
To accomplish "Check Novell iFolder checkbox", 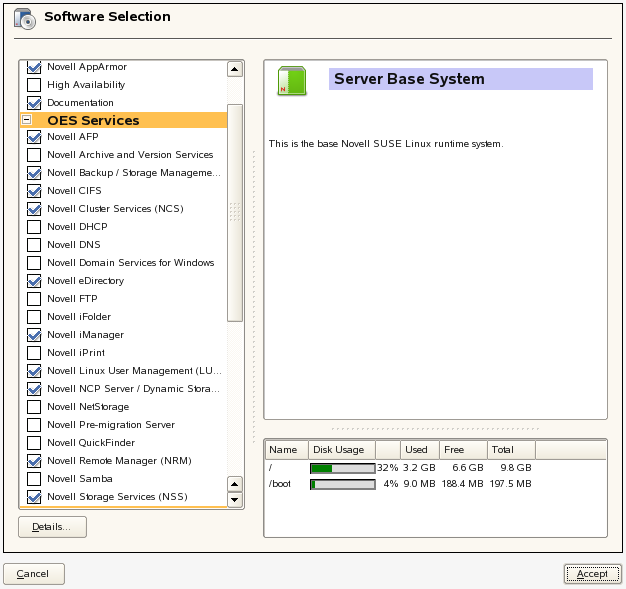I will (34, 317).
